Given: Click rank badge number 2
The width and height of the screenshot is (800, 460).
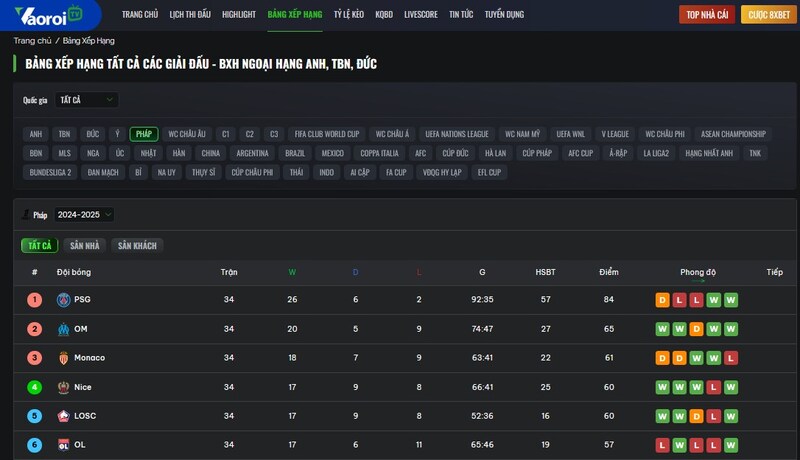Looking at the screenshot, I should (x=35, y=329).
